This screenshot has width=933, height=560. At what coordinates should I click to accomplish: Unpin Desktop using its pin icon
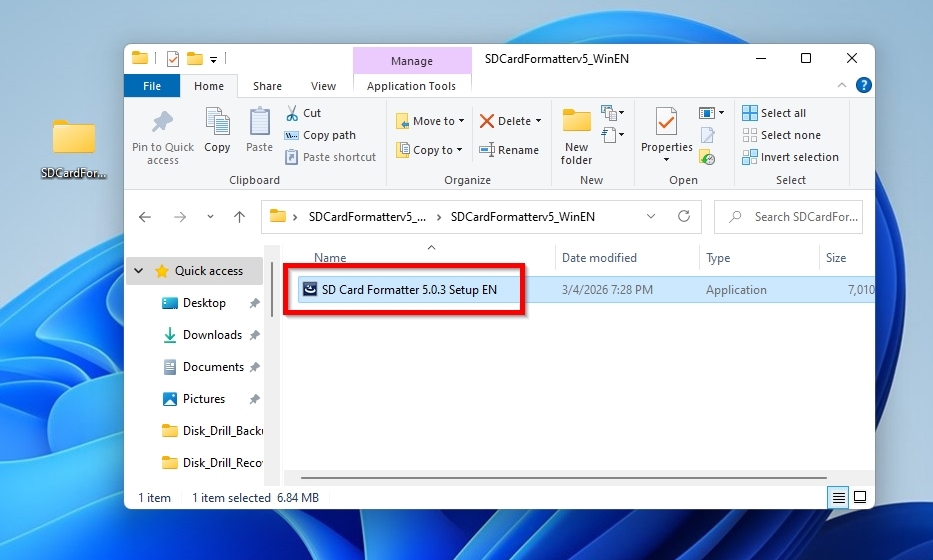point(255,304)
